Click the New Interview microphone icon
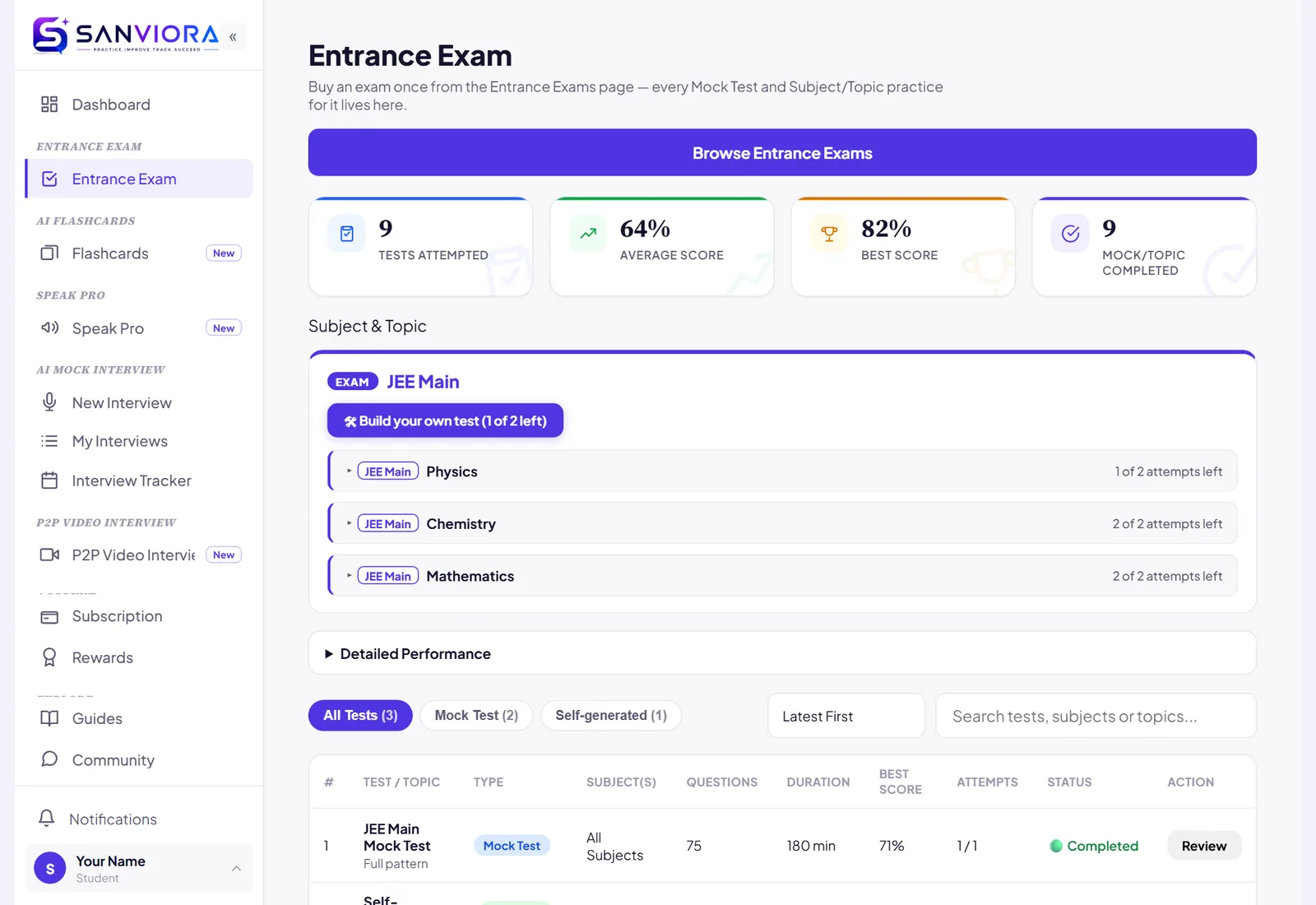 pos(49,402)
